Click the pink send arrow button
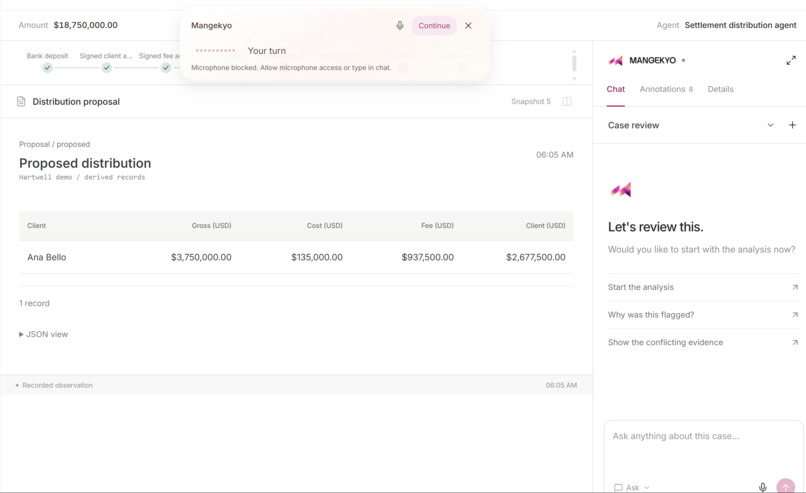The image size is (806, 493). (x=785, y=486)
